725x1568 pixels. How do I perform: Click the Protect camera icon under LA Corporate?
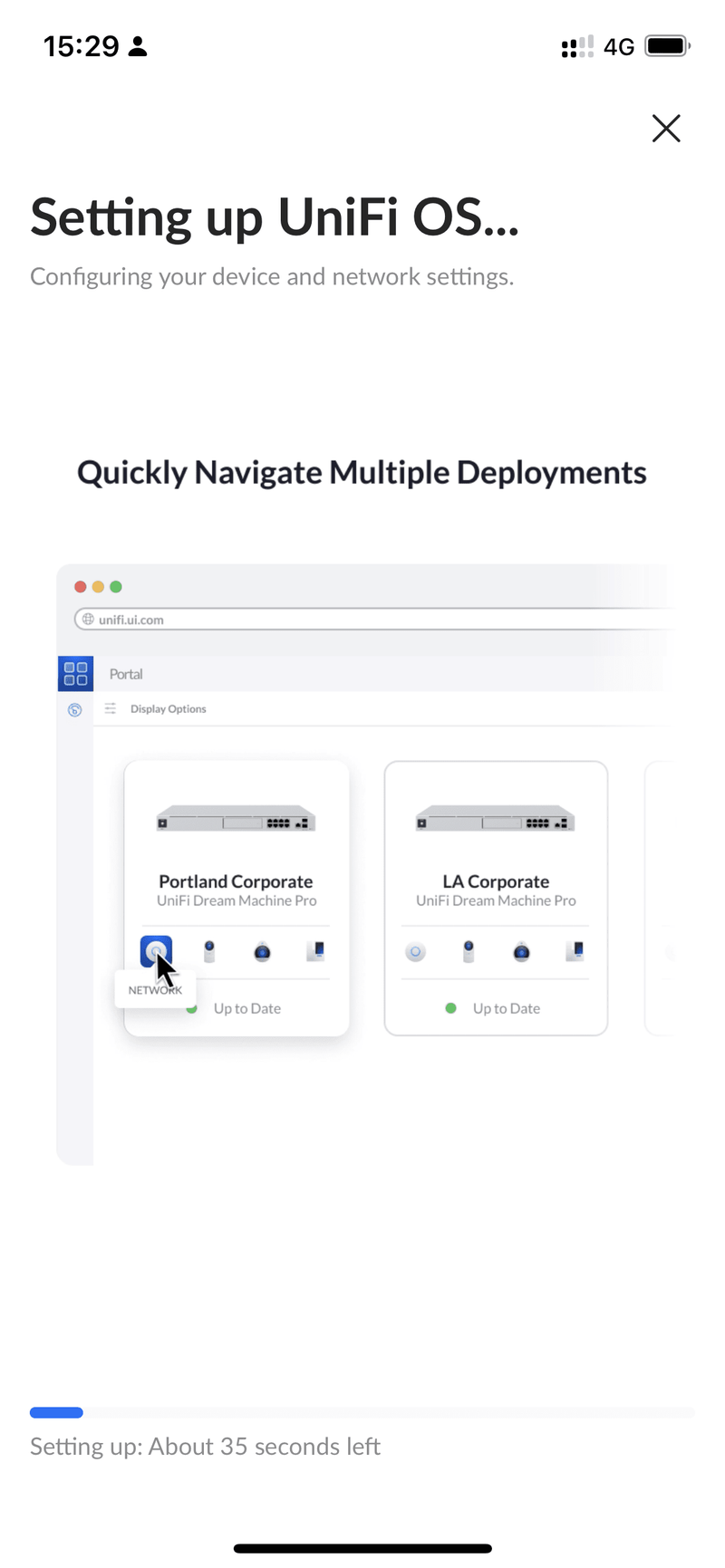469,951
